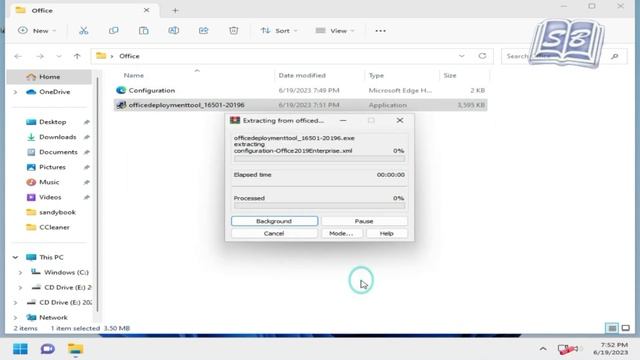Open the sandybook folder
This screenshot has width=640, height=360.
pyautogui.click(x=57, y=212)
